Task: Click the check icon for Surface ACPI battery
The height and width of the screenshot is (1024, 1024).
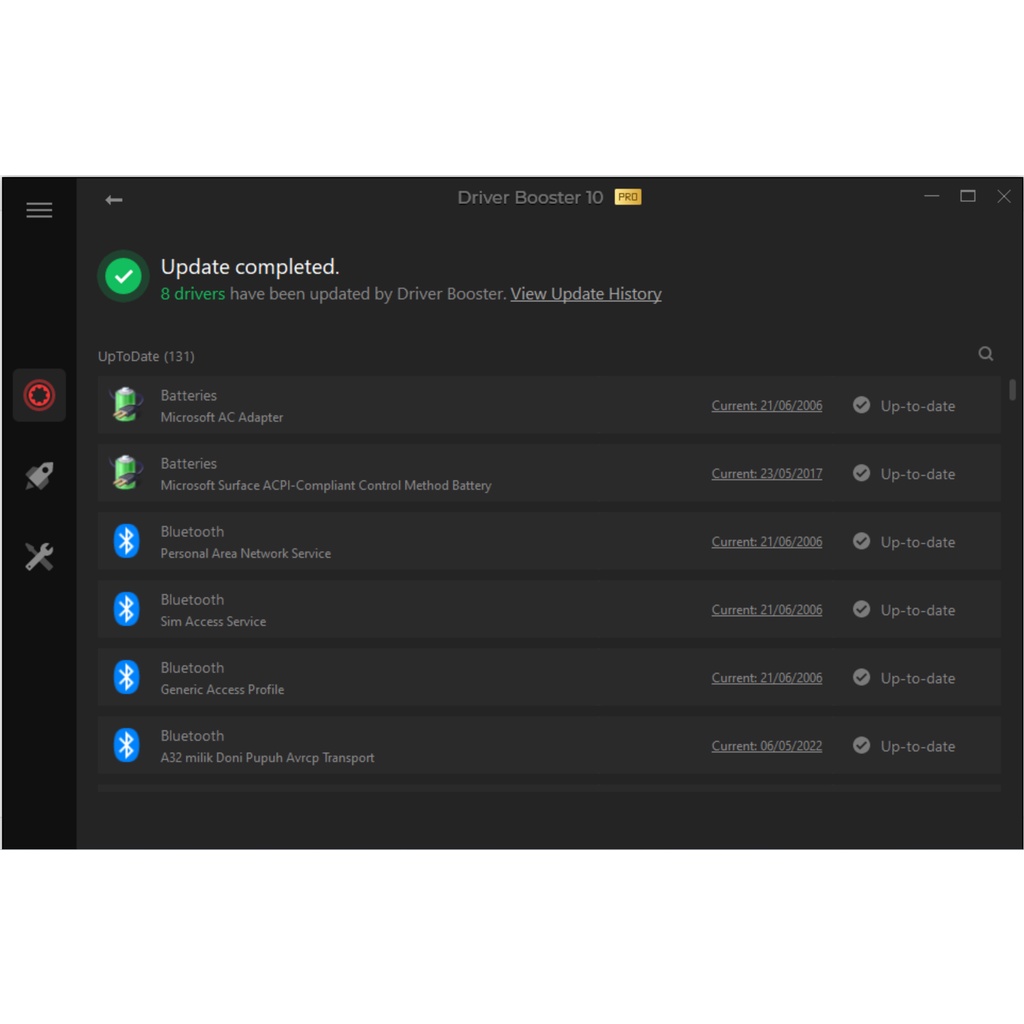Action: coord(861,473)
